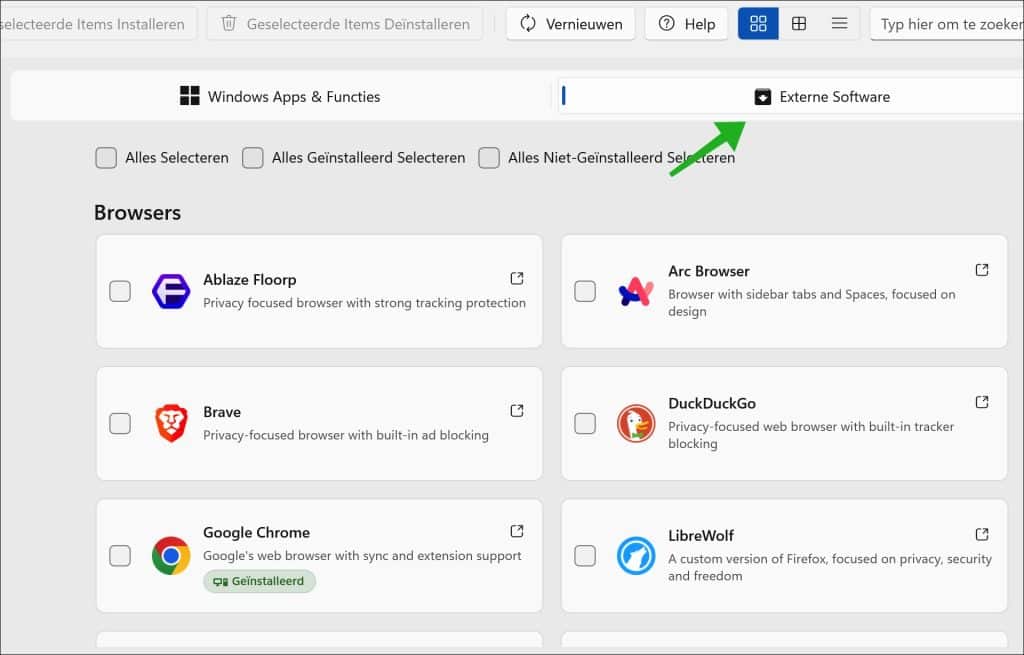Viewport: 1024px width, 655px height.
Task: Click the Browsers section heading
Action: (137, 213)
